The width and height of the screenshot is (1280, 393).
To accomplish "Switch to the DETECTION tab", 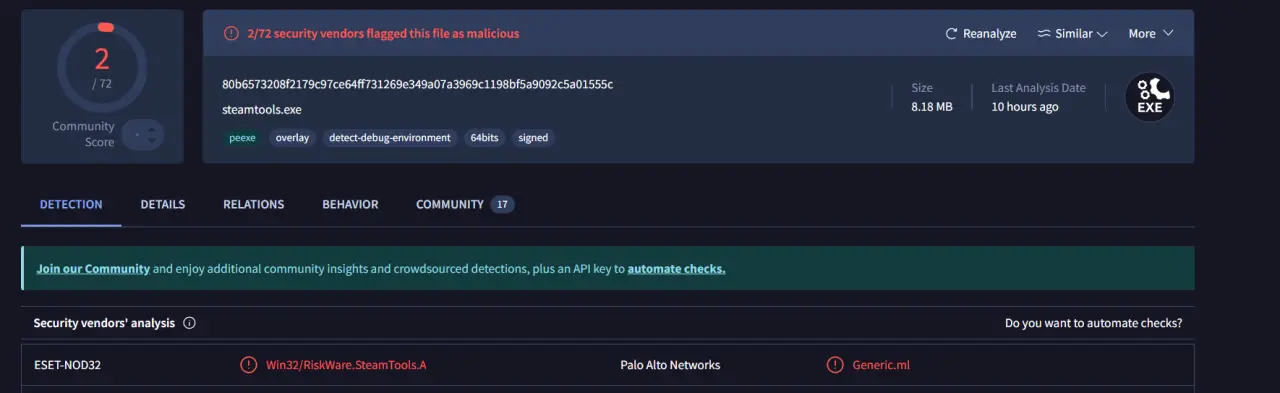I will [x=71, y=204].
